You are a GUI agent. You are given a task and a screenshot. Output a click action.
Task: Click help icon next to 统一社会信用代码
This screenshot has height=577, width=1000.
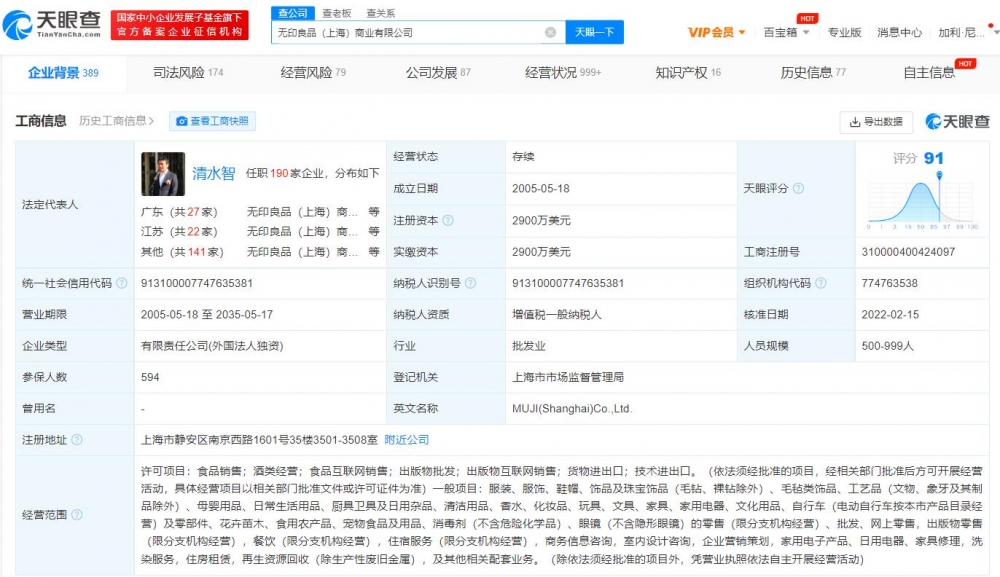coord(121,283)
